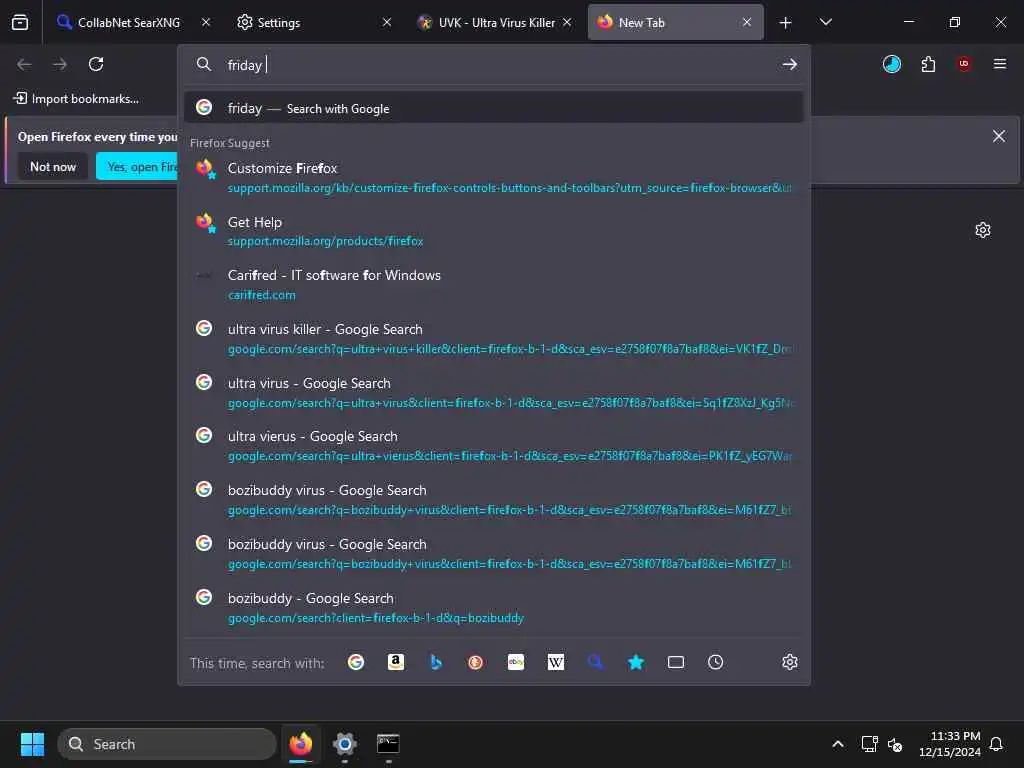Dismiss the Open Firefox notification bar

click(999, 136)
